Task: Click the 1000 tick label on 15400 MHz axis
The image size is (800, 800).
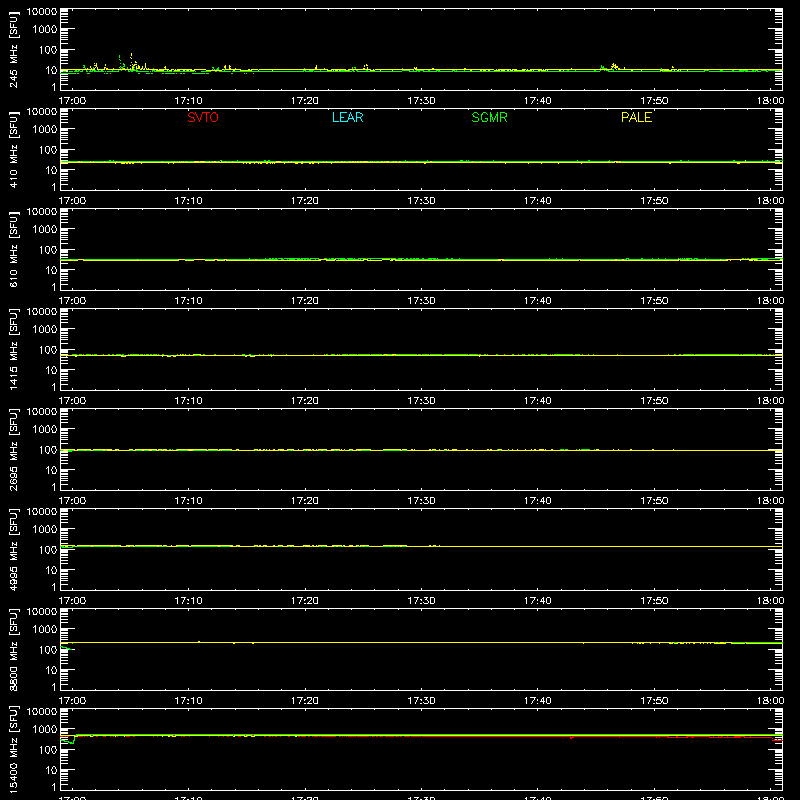Action: (x=45, y=730)
